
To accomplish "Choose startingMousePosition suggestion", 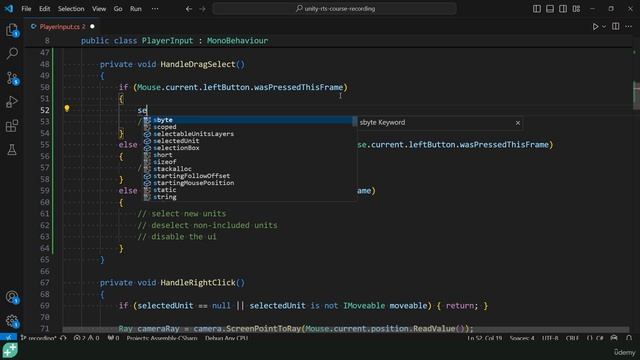I will pyautogui.click(x=249, y=183).
